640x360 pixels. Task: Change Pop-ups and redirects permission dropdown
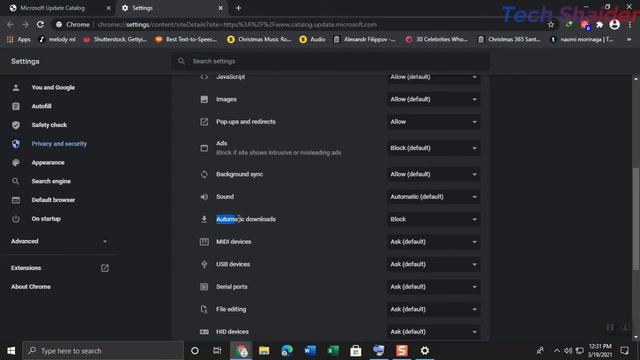(x=433, y=122)
